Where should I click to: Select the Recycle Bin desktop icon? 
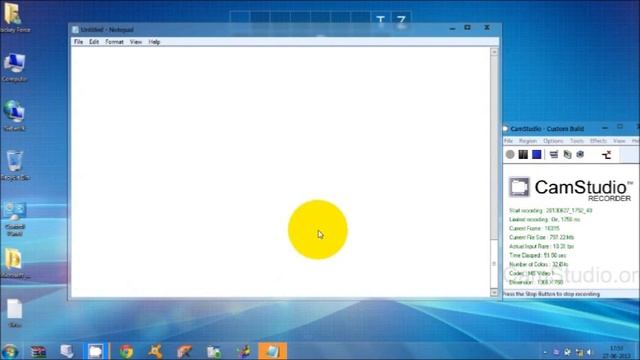click(x=15, y=166)
